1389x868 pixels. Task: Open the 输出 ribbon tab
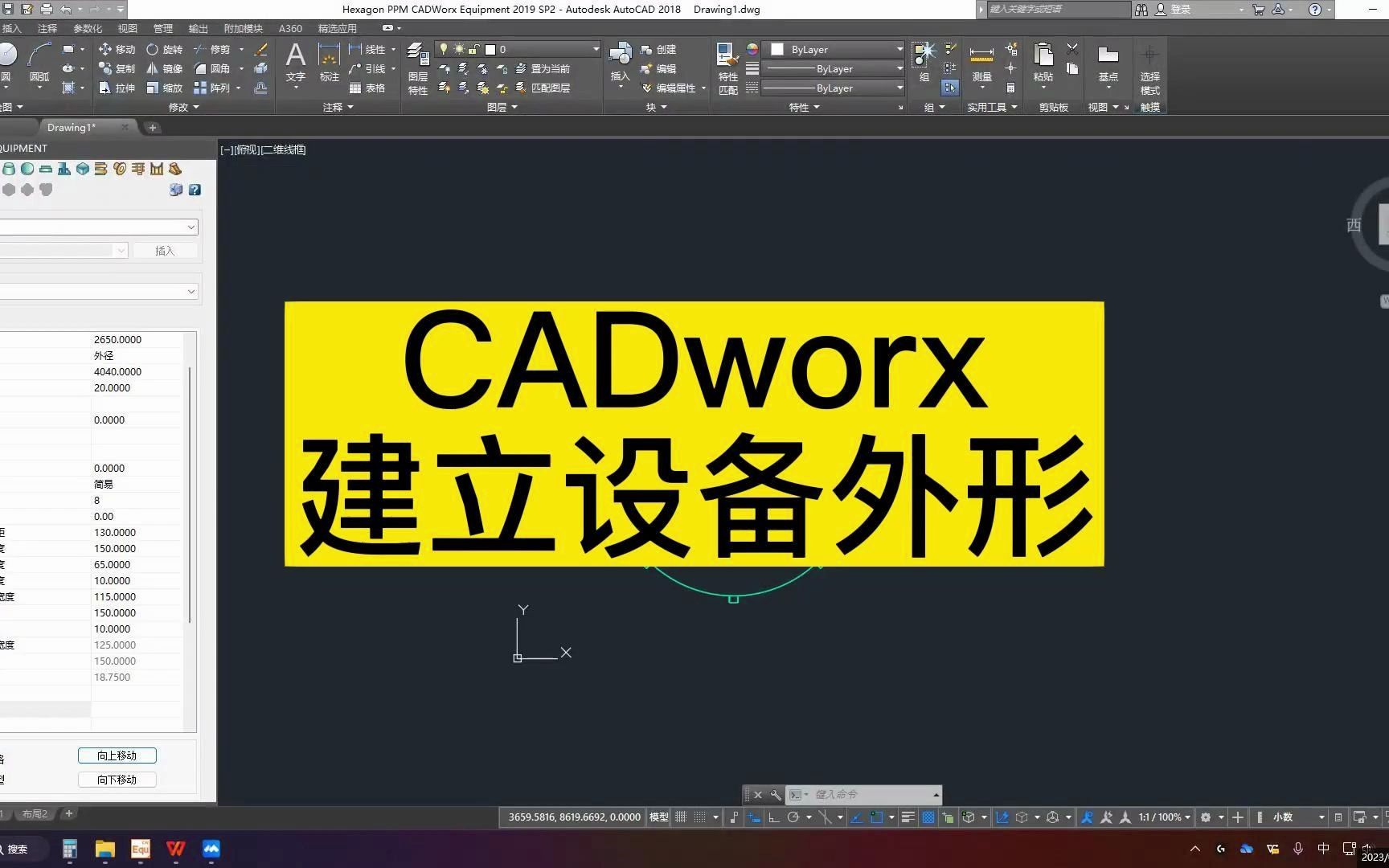click(198, 28)
